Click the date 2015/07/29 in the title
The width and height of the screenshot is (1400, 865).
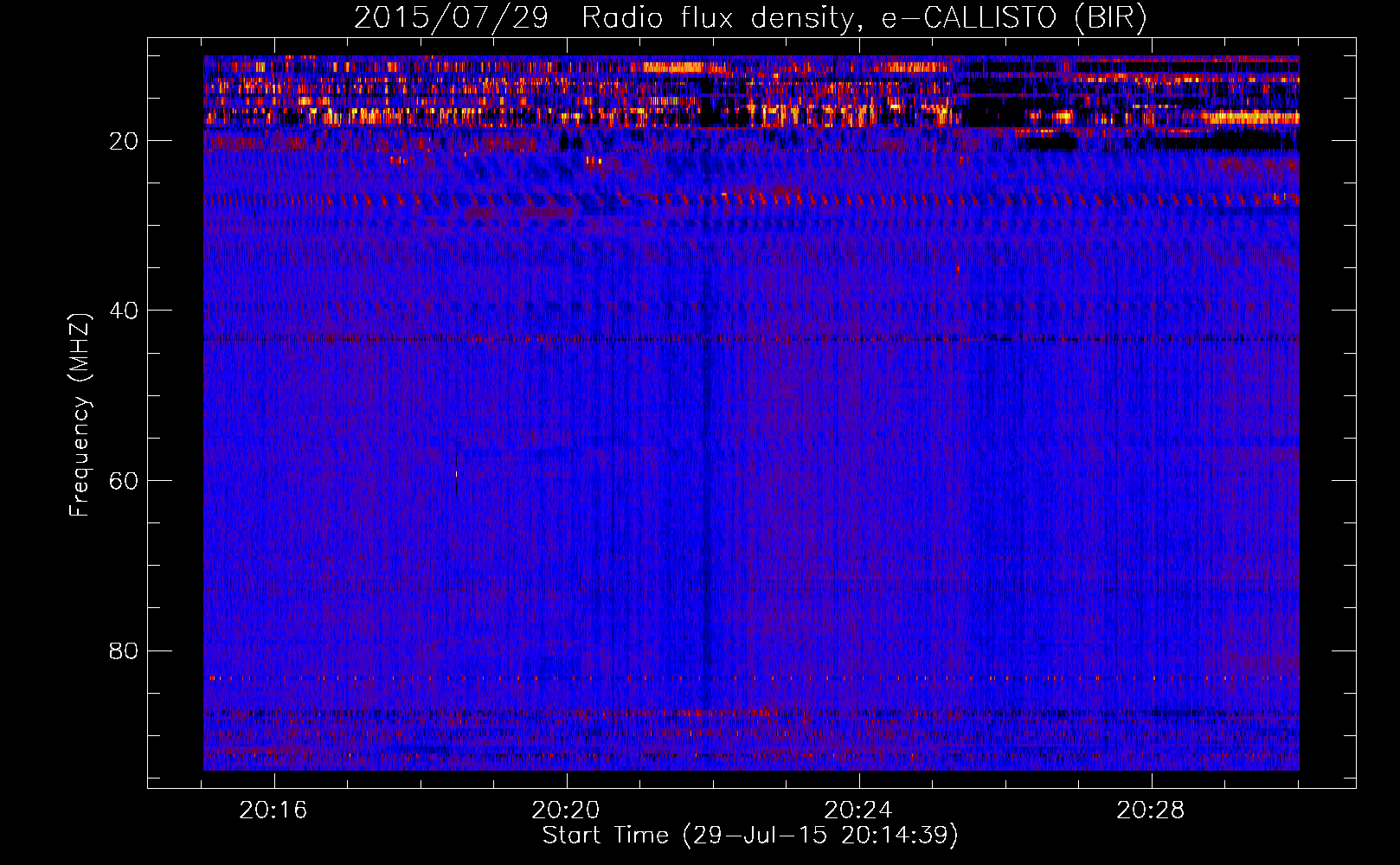451,18
